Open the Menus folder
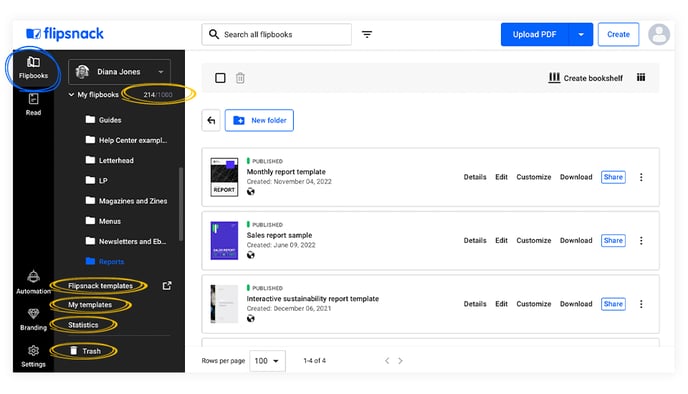 (x=103, y=221)
